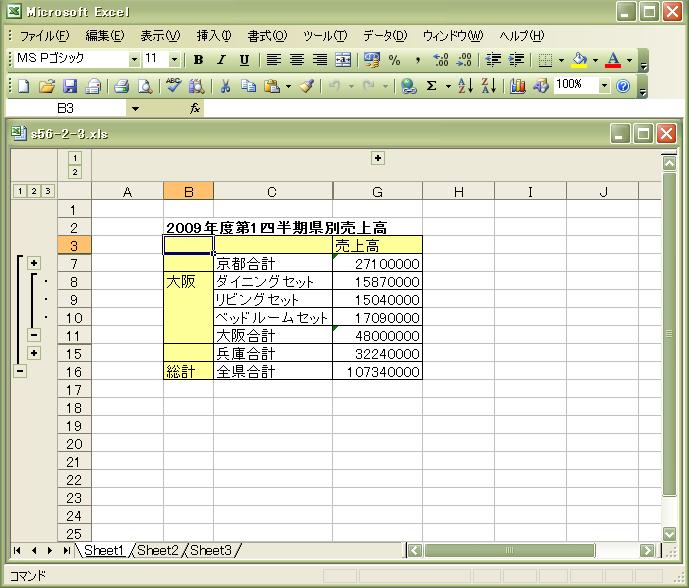
Task: Toggle Bold formatting
Action: pos(198,60)
